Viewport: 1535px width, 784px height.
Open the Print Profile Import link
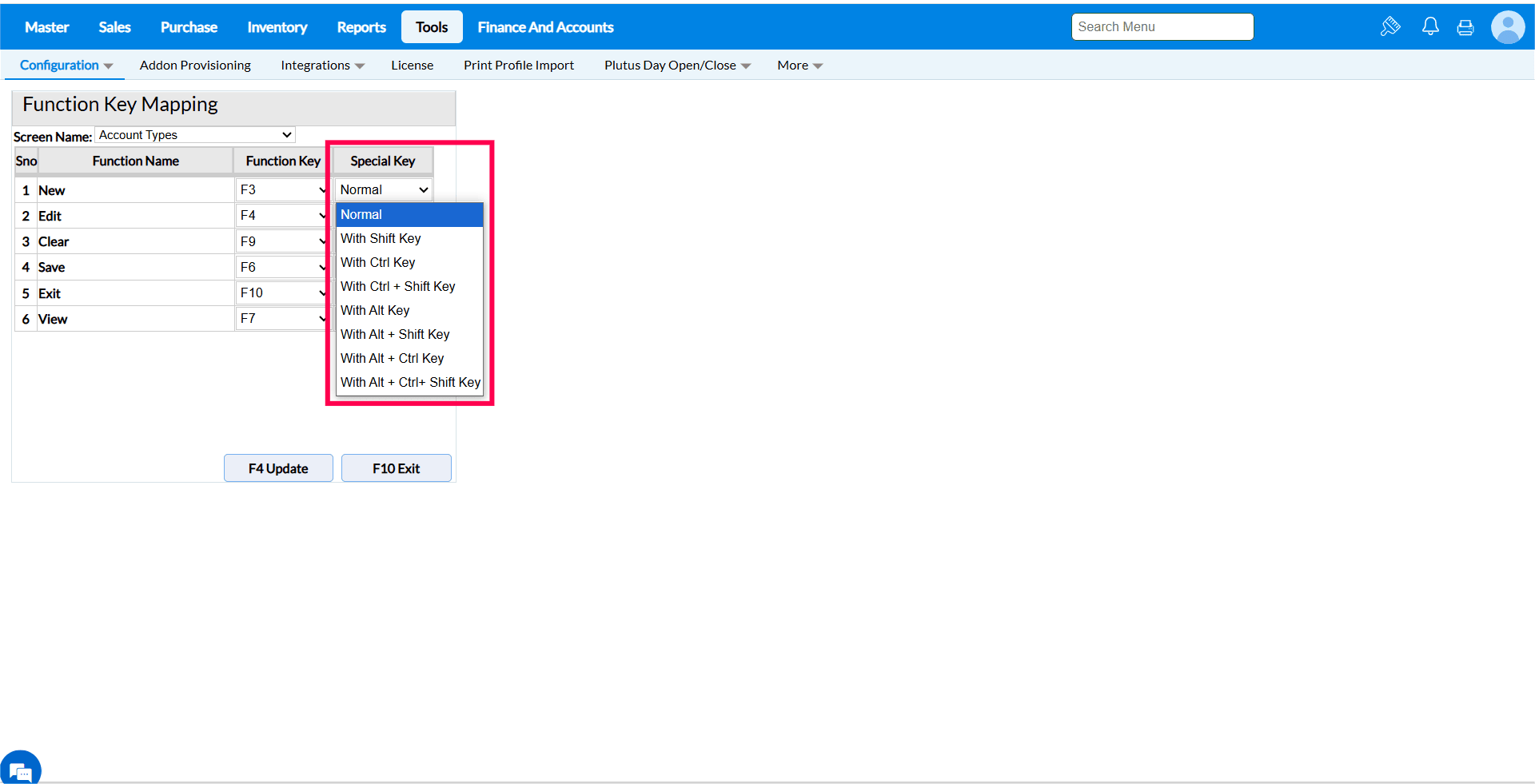click(x=519, y=66)
